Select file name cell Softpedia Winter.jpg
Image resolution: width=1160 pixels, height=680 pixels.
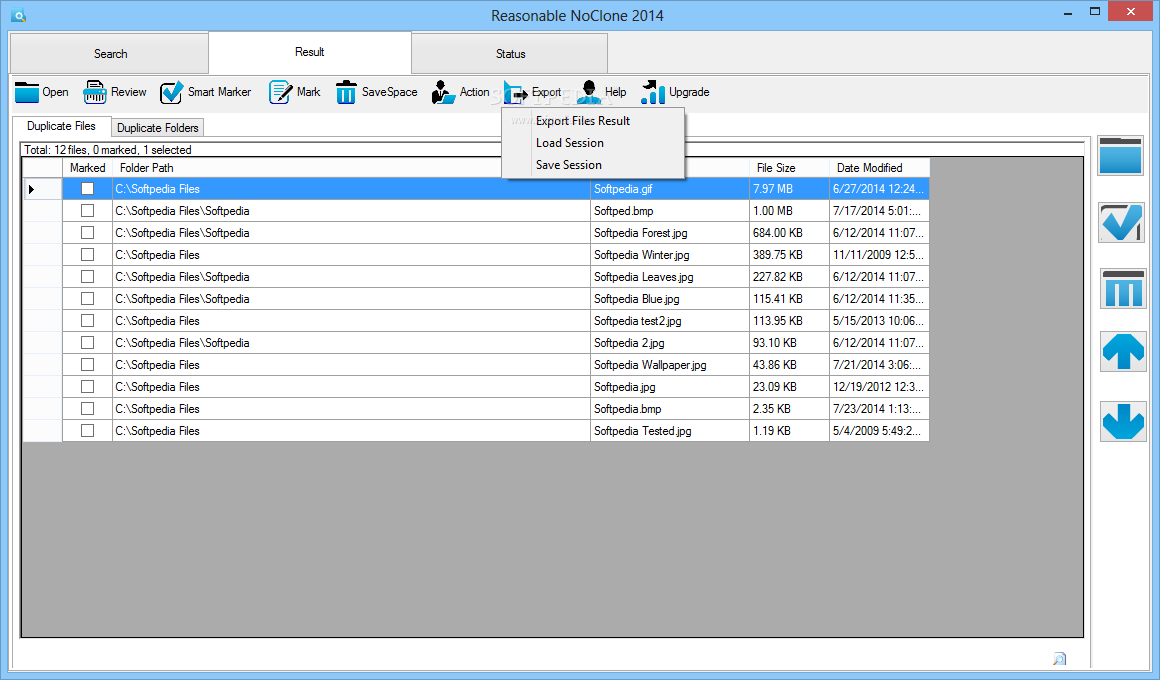[670, 255]
